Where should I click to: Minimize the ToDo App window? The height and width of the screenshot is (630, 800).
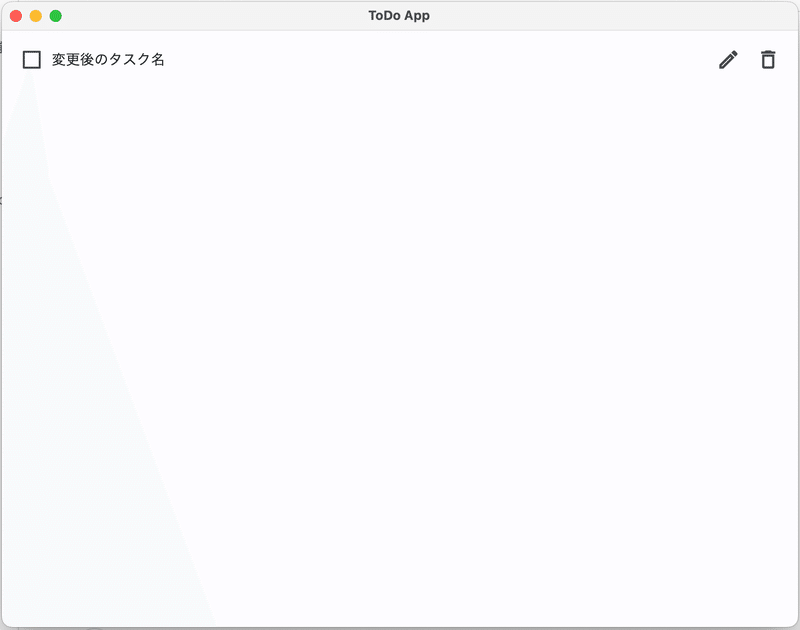36,16
